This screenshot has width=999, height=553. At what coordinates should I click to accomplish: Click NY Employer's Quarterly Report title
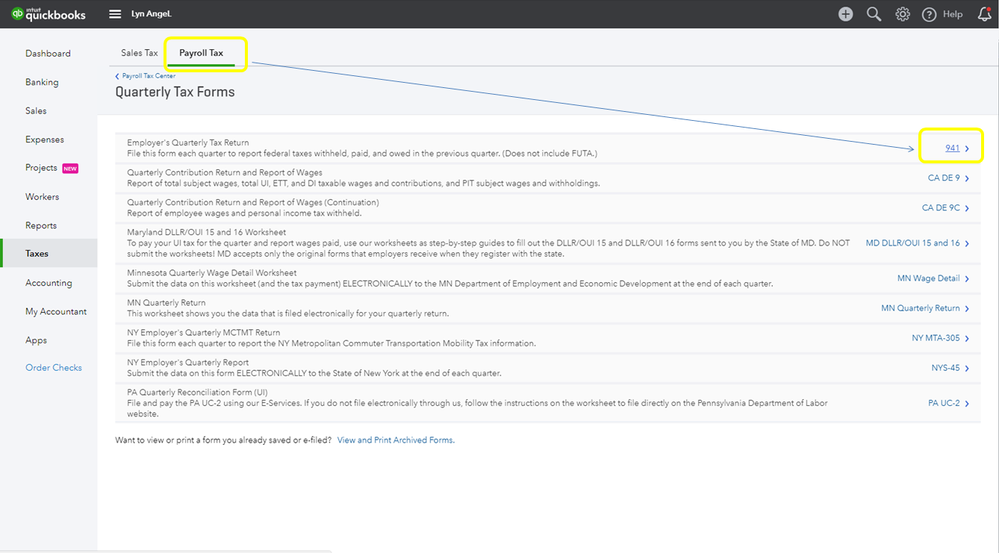pyautogui.click(x=187, y=363)
